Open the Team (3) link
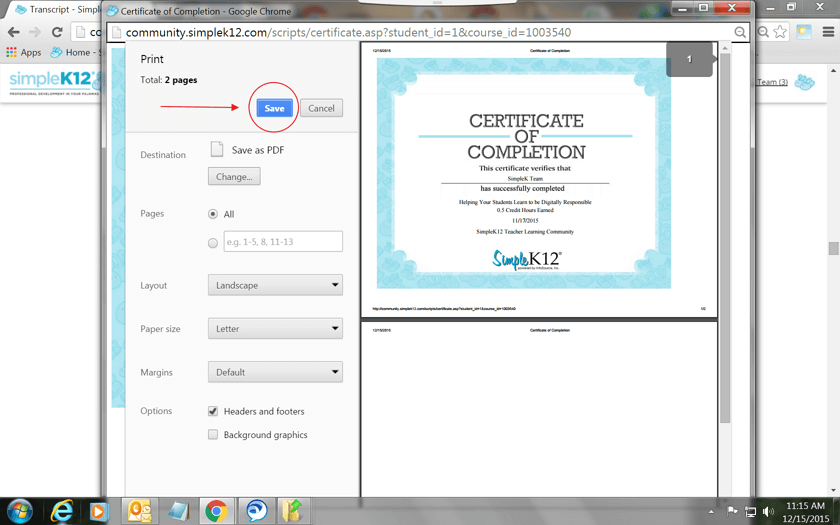This screenshot has width=840, height=525. [x=772, y=82]
